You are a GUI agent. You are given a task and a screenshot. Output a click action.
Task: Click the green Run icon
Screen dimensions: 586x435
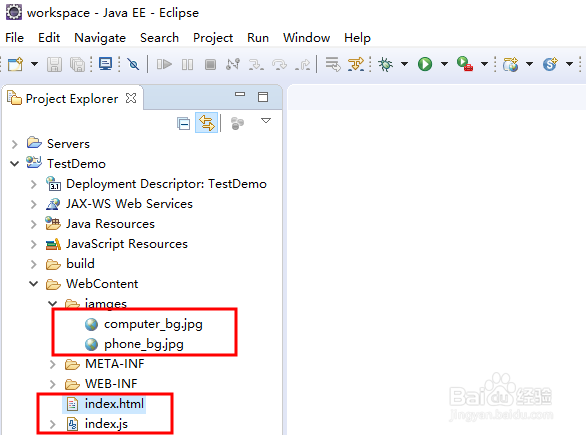click(x=425, y=64)
